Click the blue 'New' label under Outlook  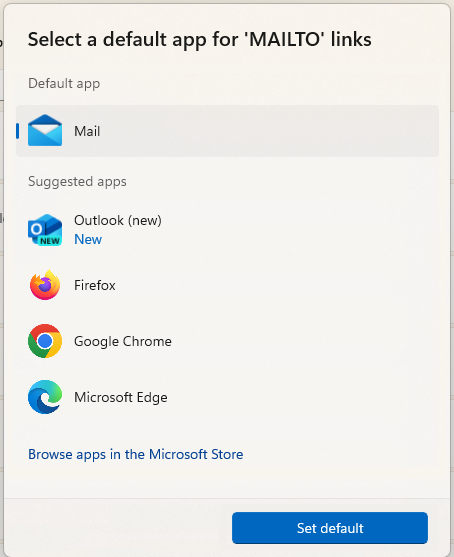click(x=88, y=239)
